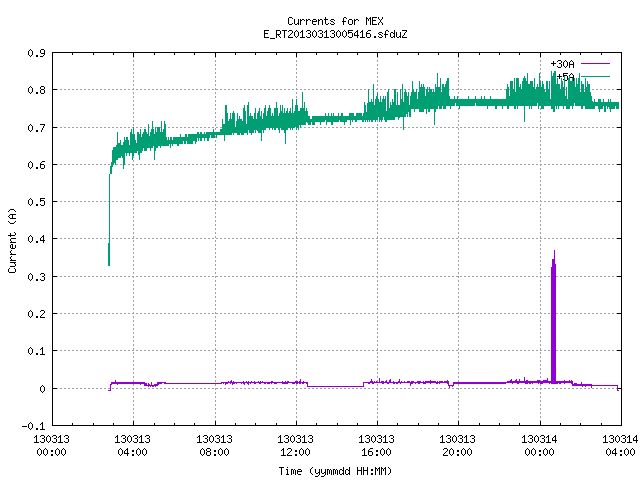Click the 130314 00:00 x-axis tick label
This screenshot has width=640, height=480.
(x=539, y=446)
